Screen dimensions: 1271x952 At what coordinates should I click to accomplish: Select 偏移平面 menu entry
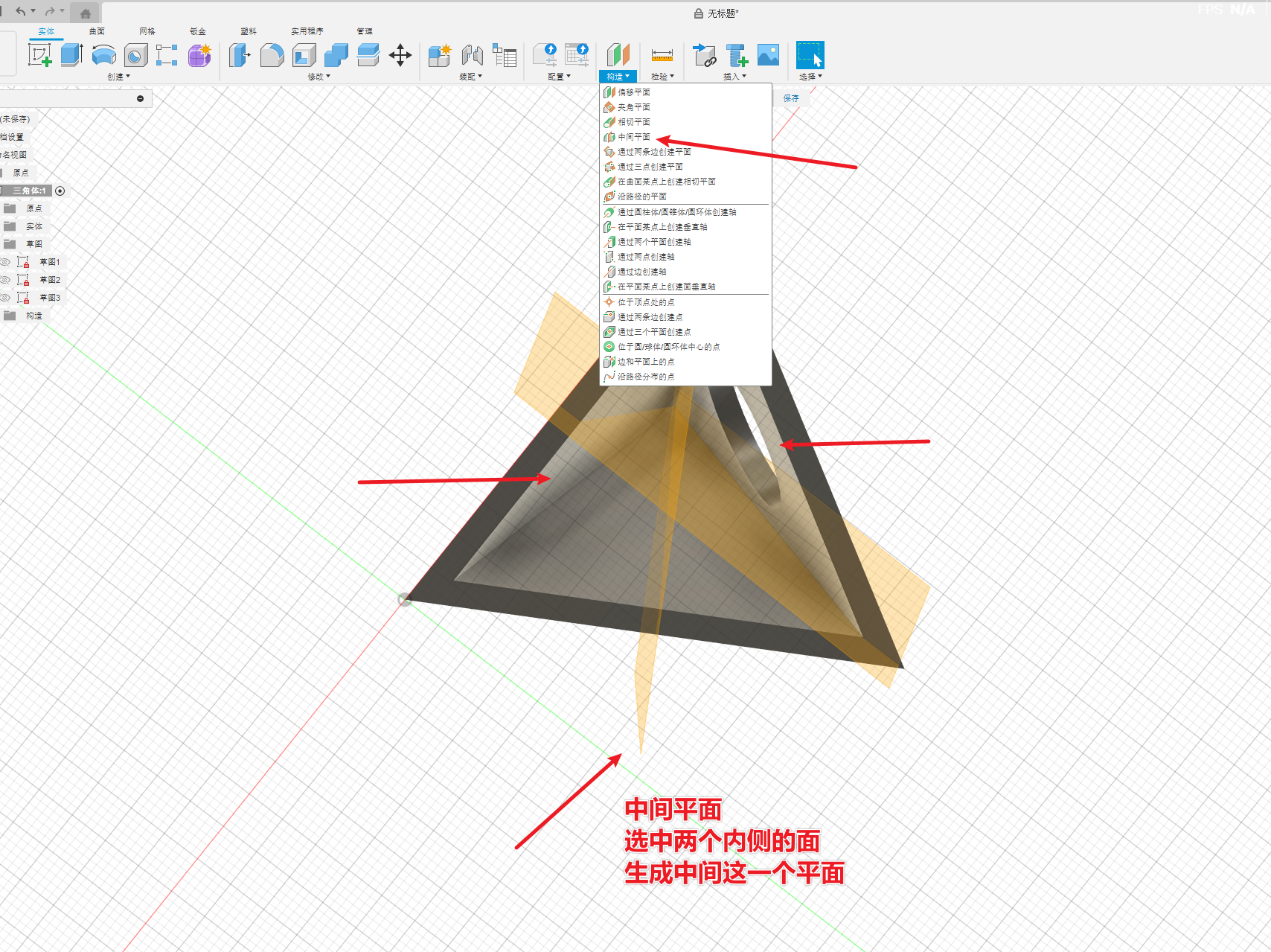[633, 92]
